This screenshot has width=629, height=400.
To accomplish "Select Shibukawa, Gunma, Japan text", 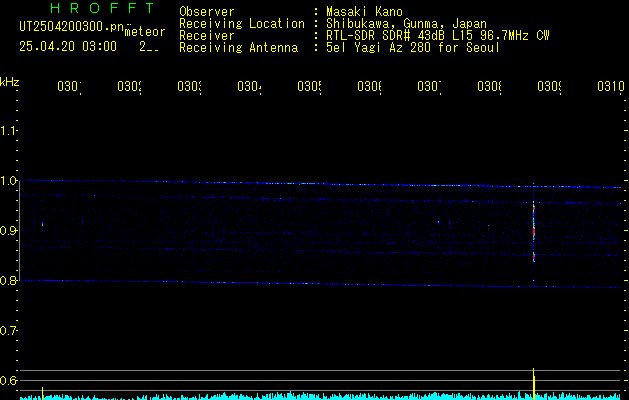I will (406, 24).
